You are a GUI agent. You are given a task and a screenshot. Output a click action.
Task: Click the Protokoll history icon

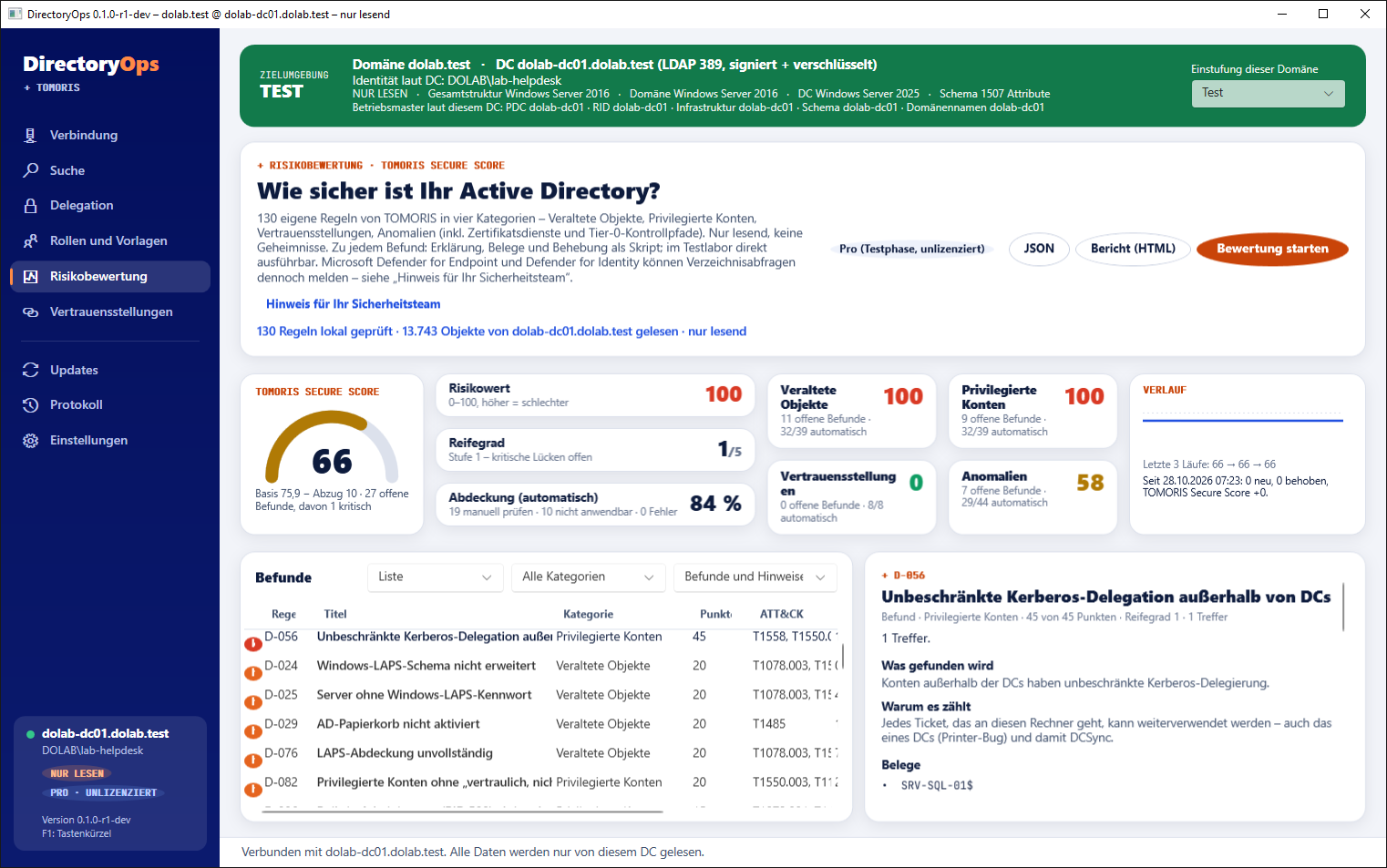(x=30, y=405)
